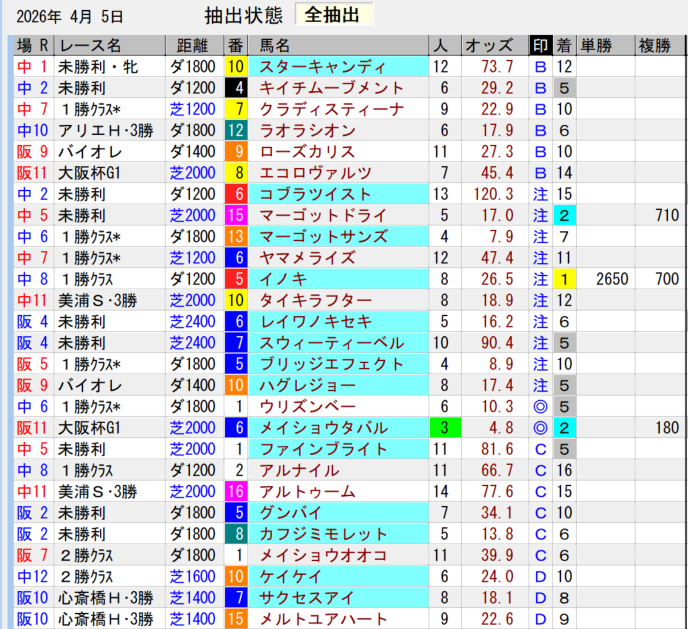Screen dimensions: 688x629
Task: Select horse エコロヴァルツ
Action: [338, 173]
